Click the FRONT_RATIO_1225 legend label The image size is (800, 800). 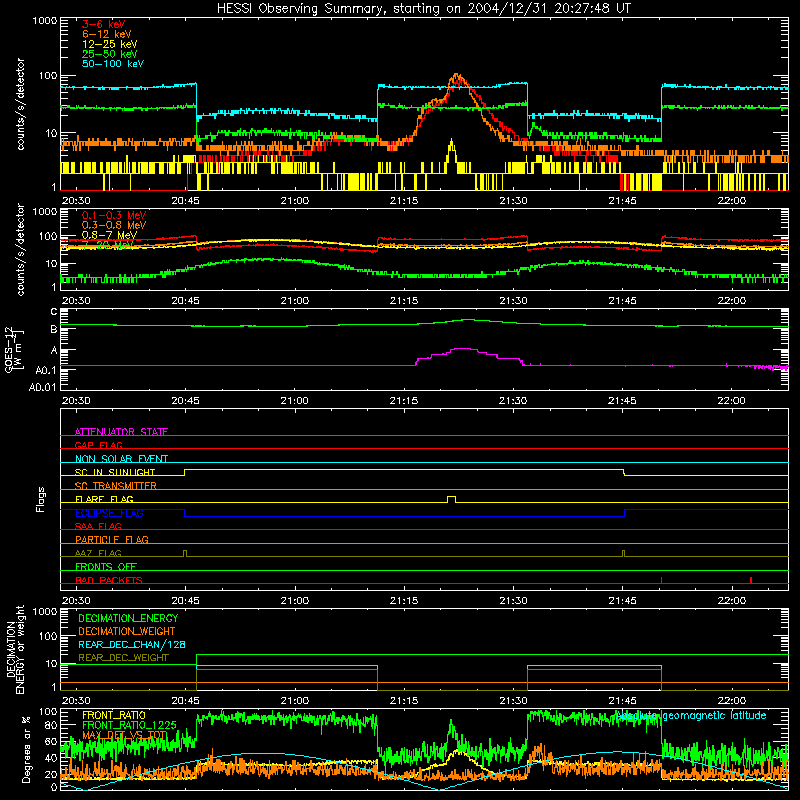coord(129,725)
